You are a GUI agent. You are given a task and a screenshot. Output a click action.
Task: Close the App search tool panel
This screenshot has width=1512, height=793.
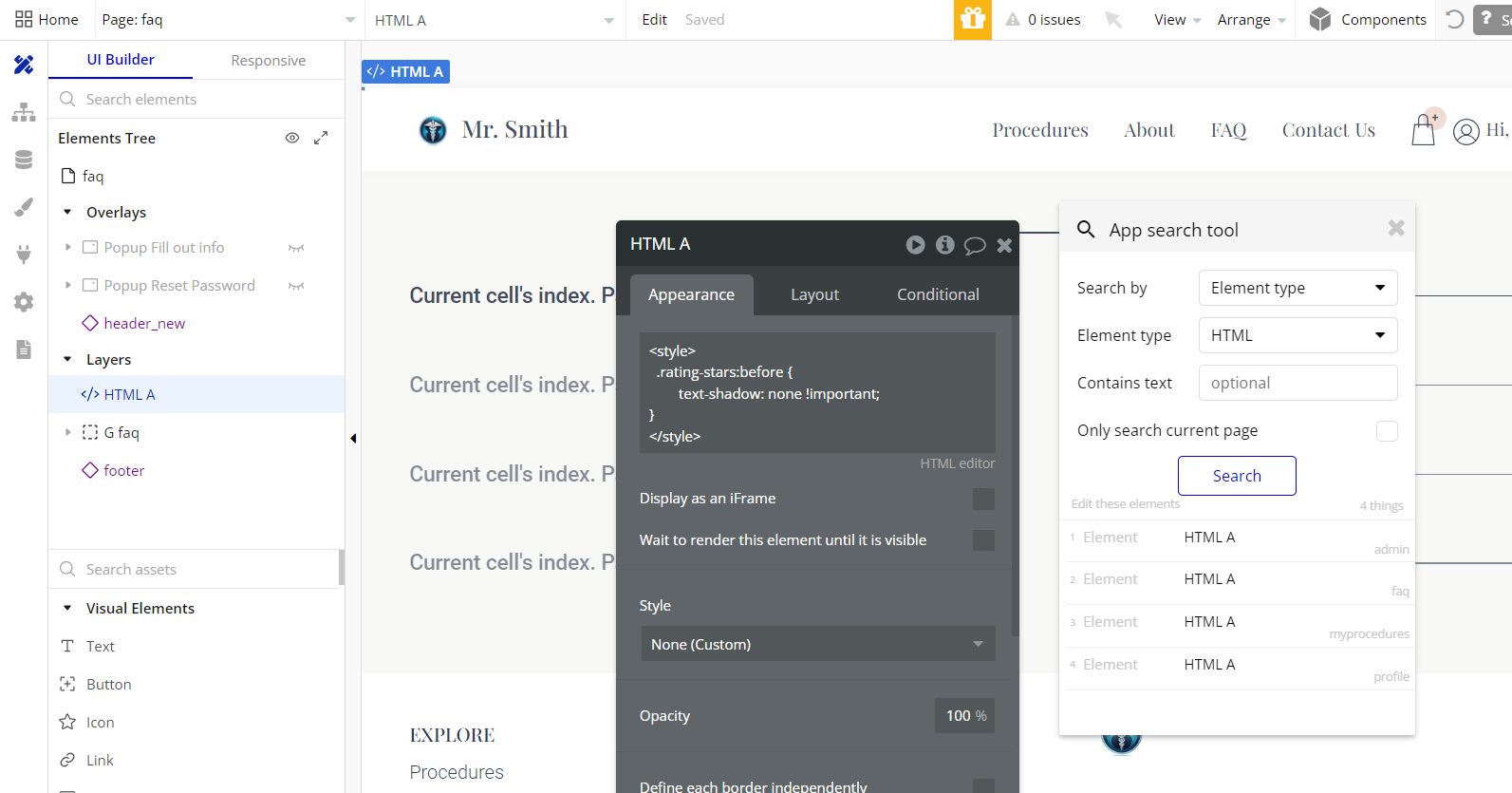(x=1396, y=228)
